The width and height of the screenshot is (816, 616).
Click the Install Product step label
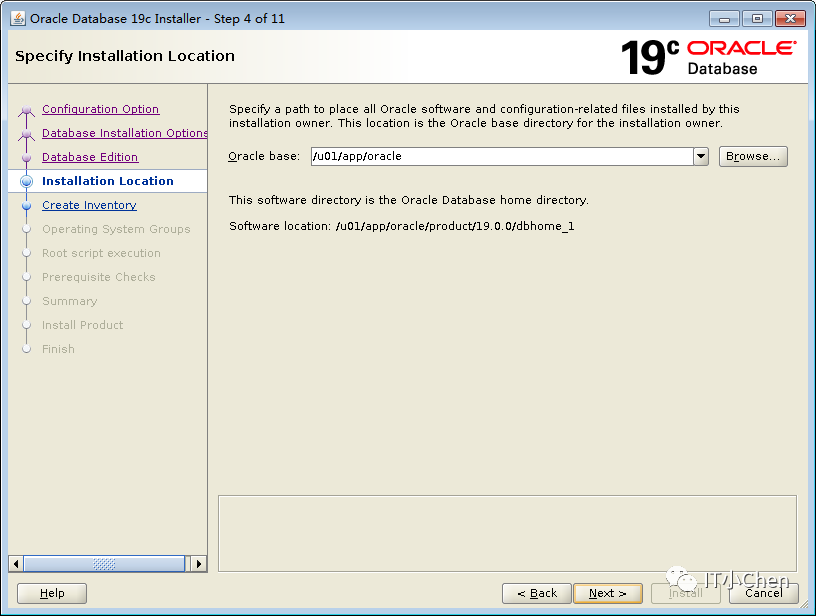83,325
